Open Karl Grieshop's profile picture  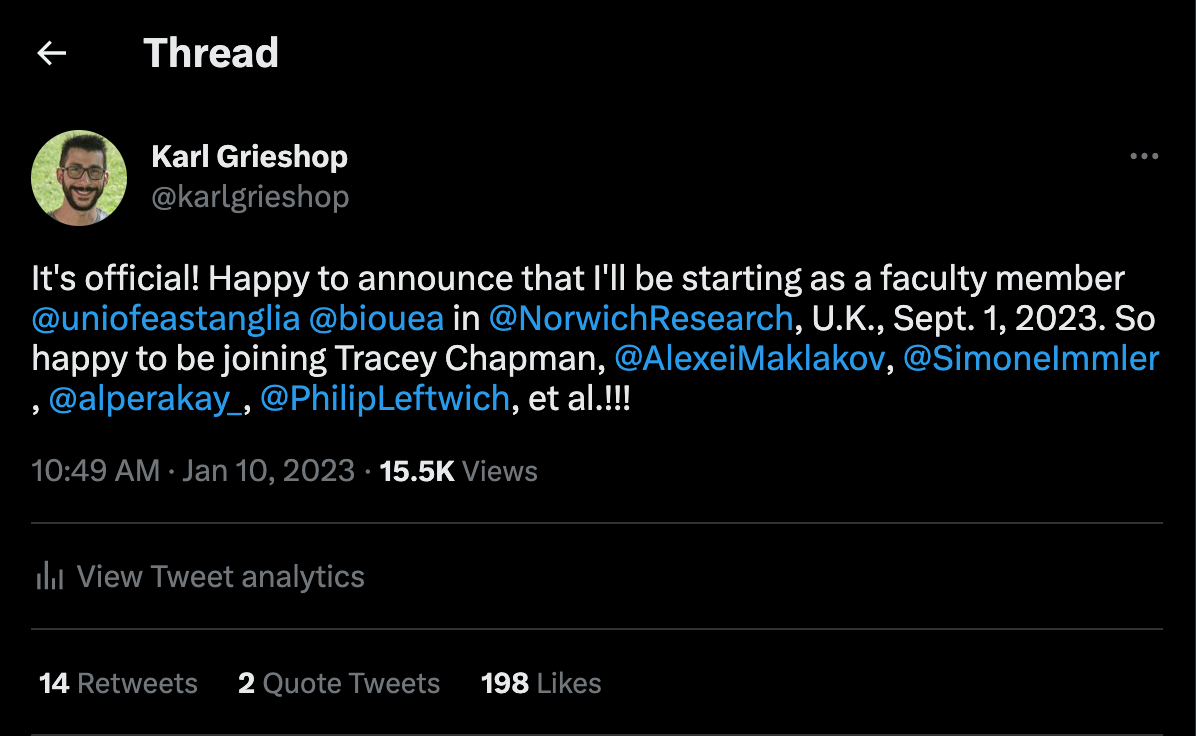(79, 178)
